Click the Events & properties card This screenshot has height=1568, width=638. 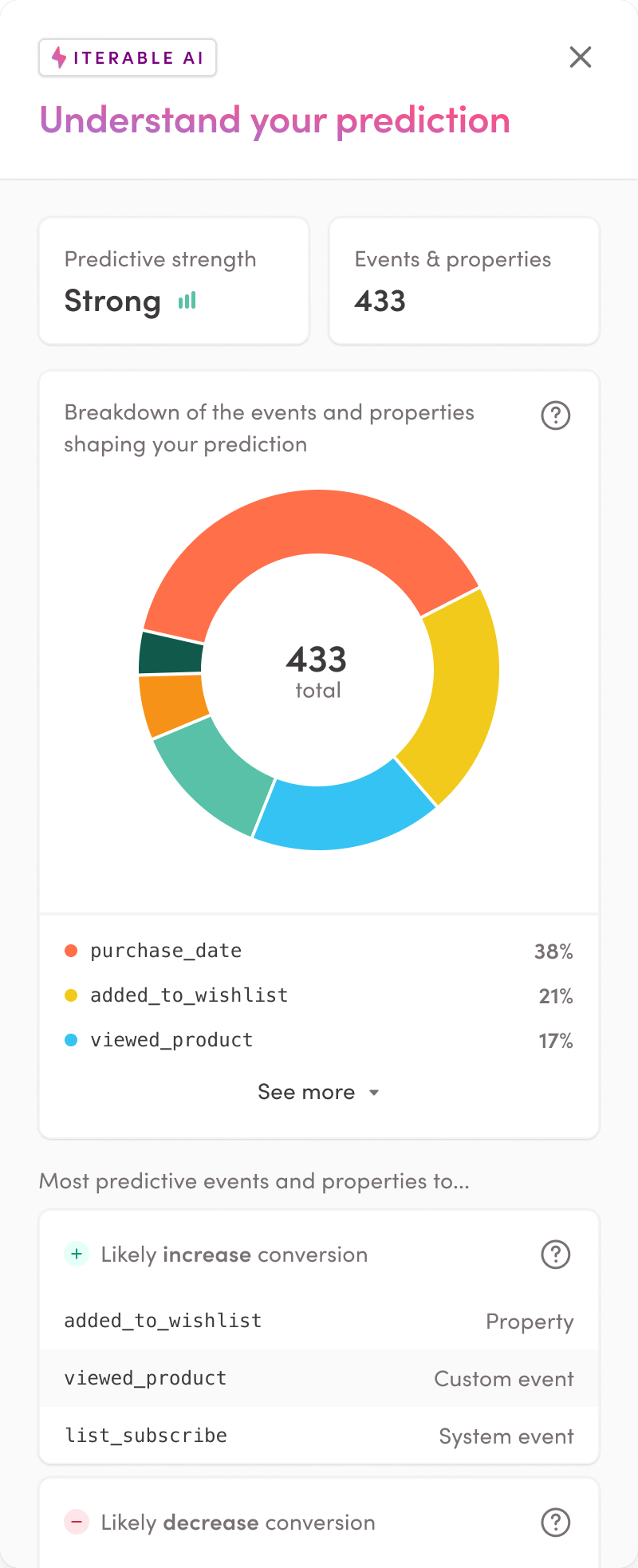pyautogui.click(x=464, y=282)
